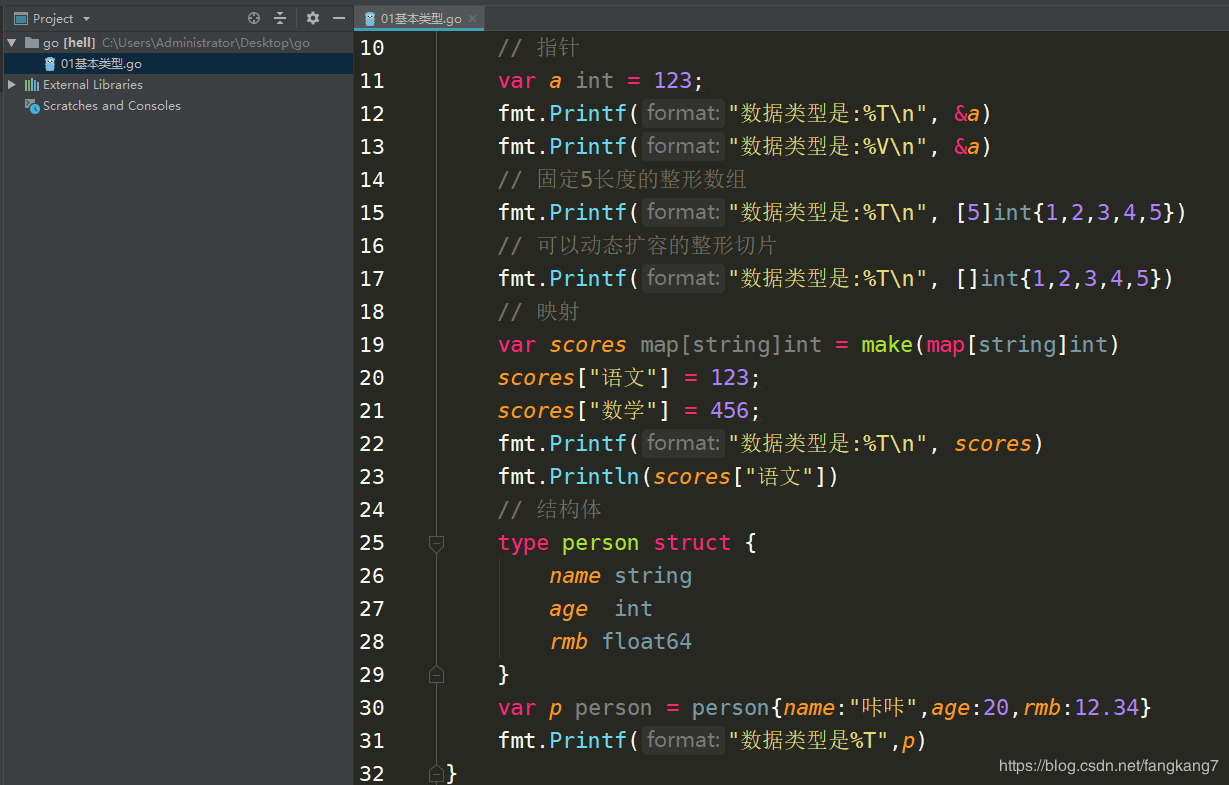Click the comment '// 指针' on line 10

(x=538, y=48)
